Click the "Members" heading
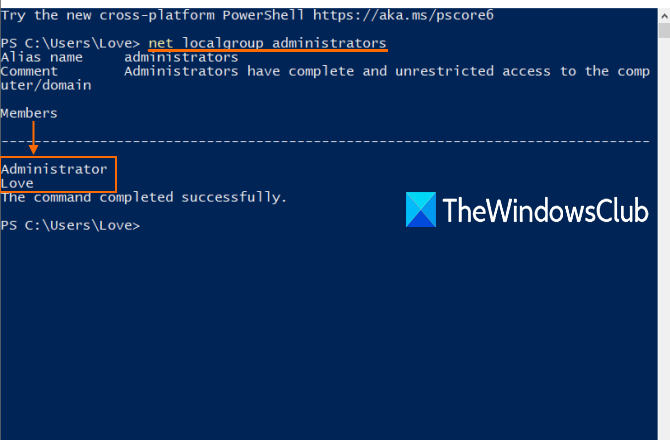Viewport: 670px width, 440px height. [x=29, y=113]
